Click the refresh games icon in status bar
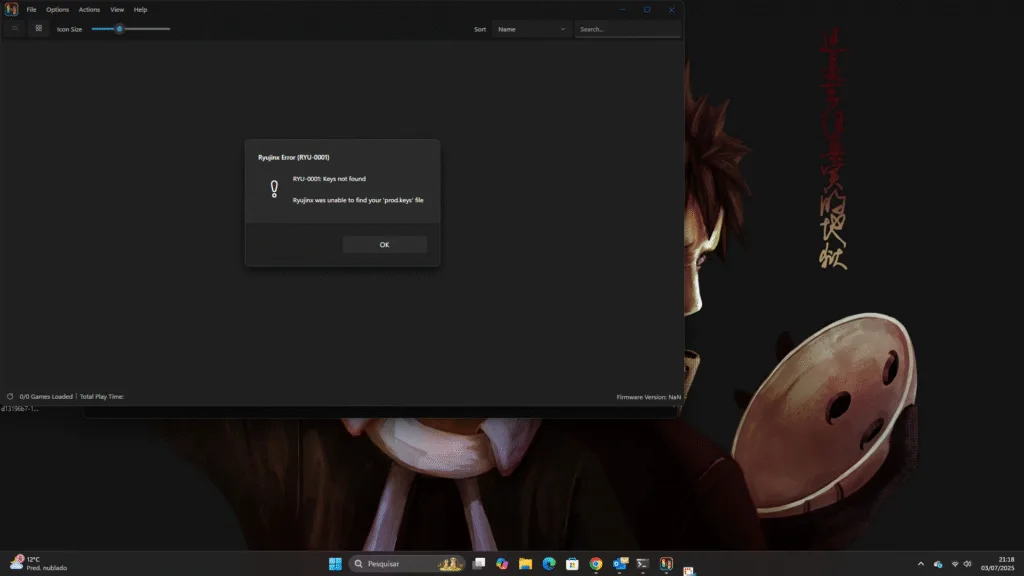This screenshot has width=1024, height=576. (x=10, y=396)
